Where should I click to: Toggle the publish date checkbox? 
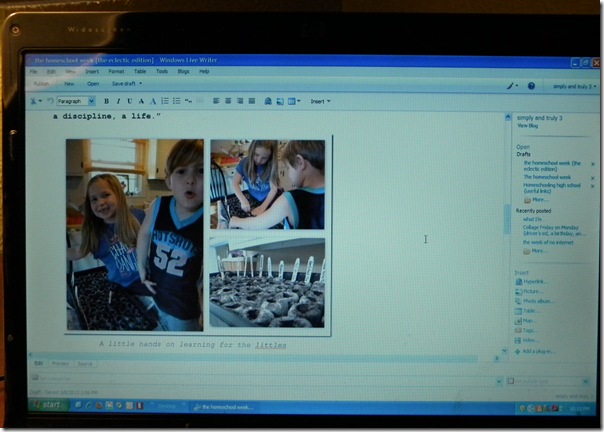click(511, 381)
